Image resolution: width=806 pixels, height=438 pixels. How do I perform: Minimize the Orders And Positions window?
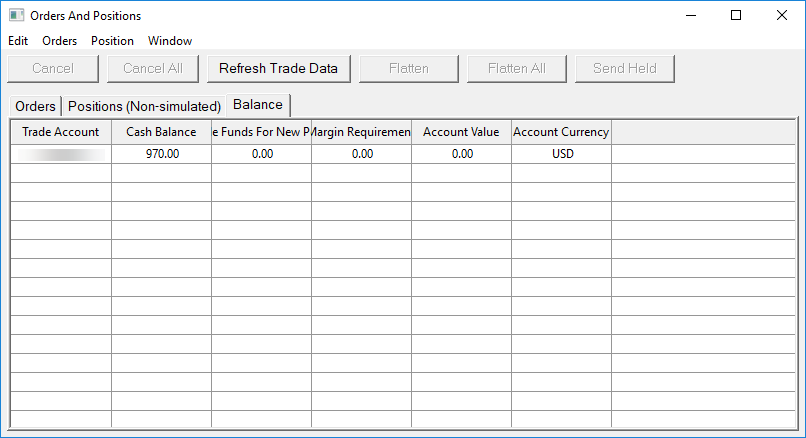pyautogui.click(x=691, y=15)
